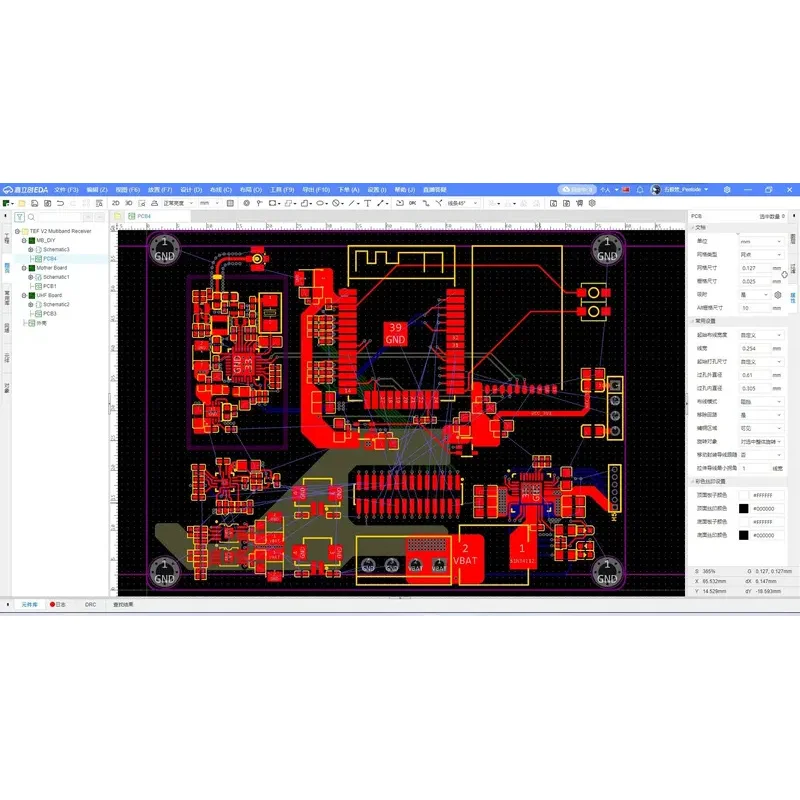Open the log tab with red dot

pos(58,605)
